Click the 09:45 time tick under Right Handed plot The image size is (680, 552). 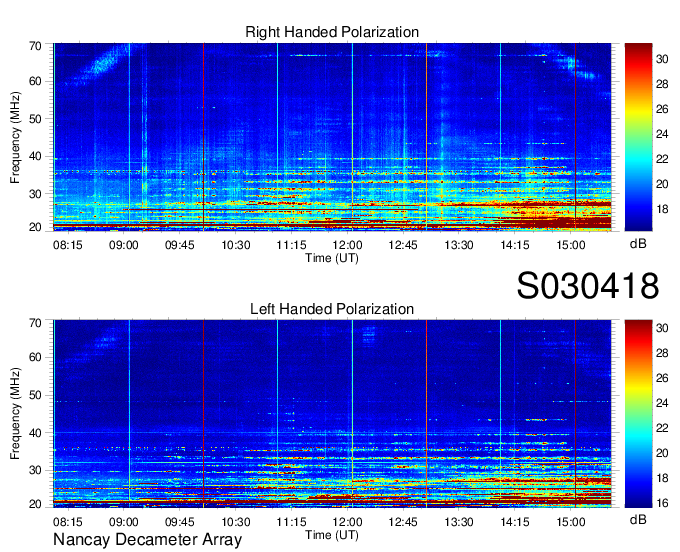click(179, 245)
